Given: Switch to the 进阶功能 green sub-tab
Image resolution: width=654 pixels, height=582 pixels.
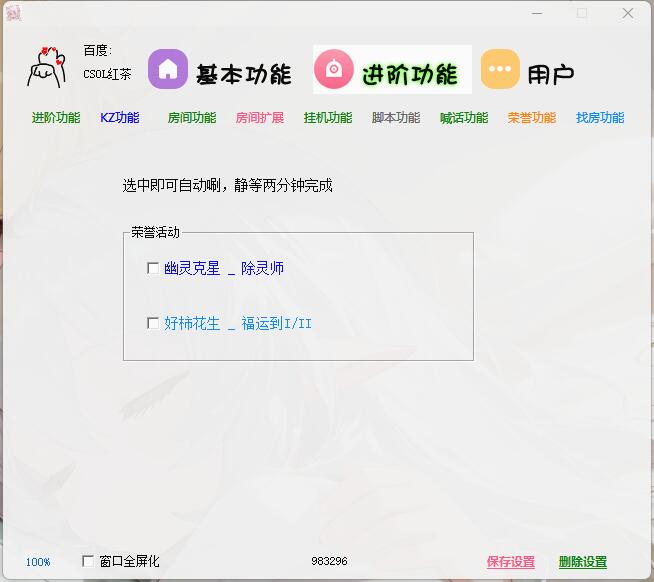Looking at the screenshot, I should 56,118.
